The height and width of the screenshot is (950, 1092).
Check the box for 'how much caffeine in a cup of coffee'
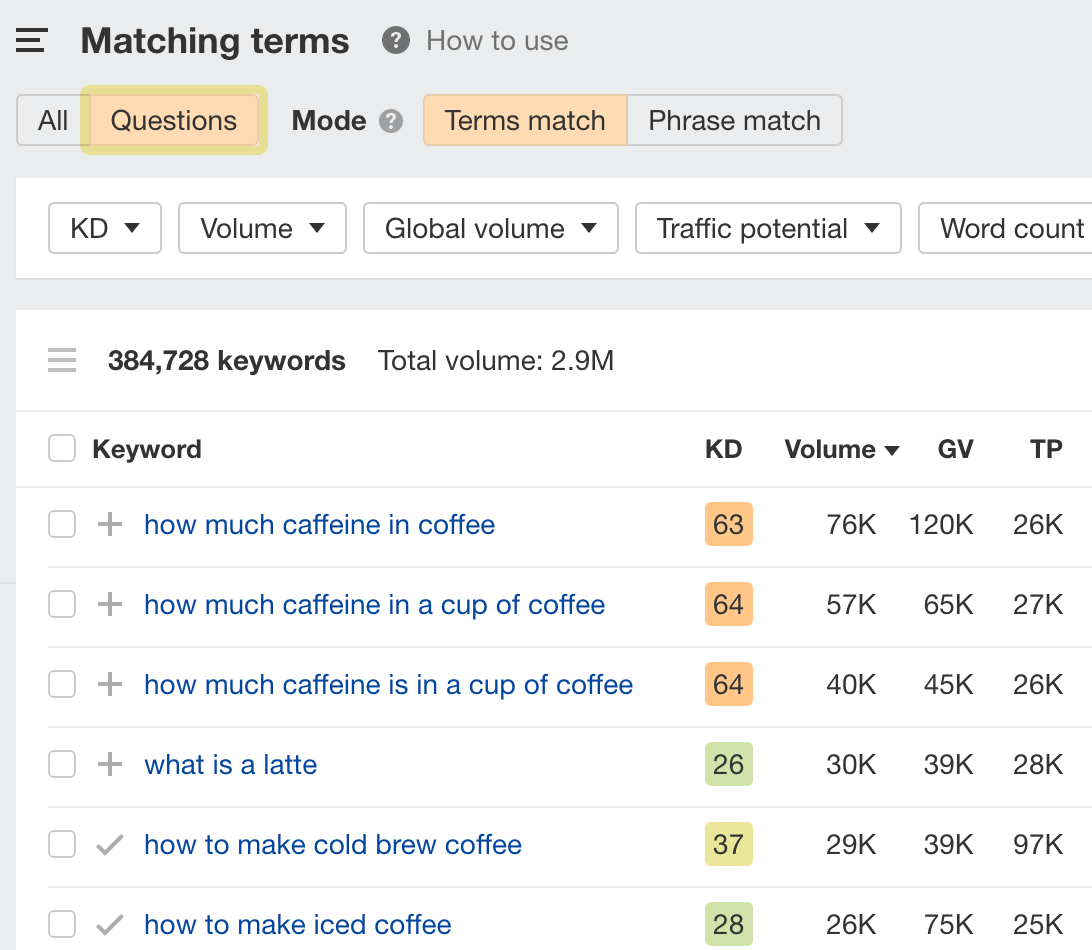tap(62, 605)
